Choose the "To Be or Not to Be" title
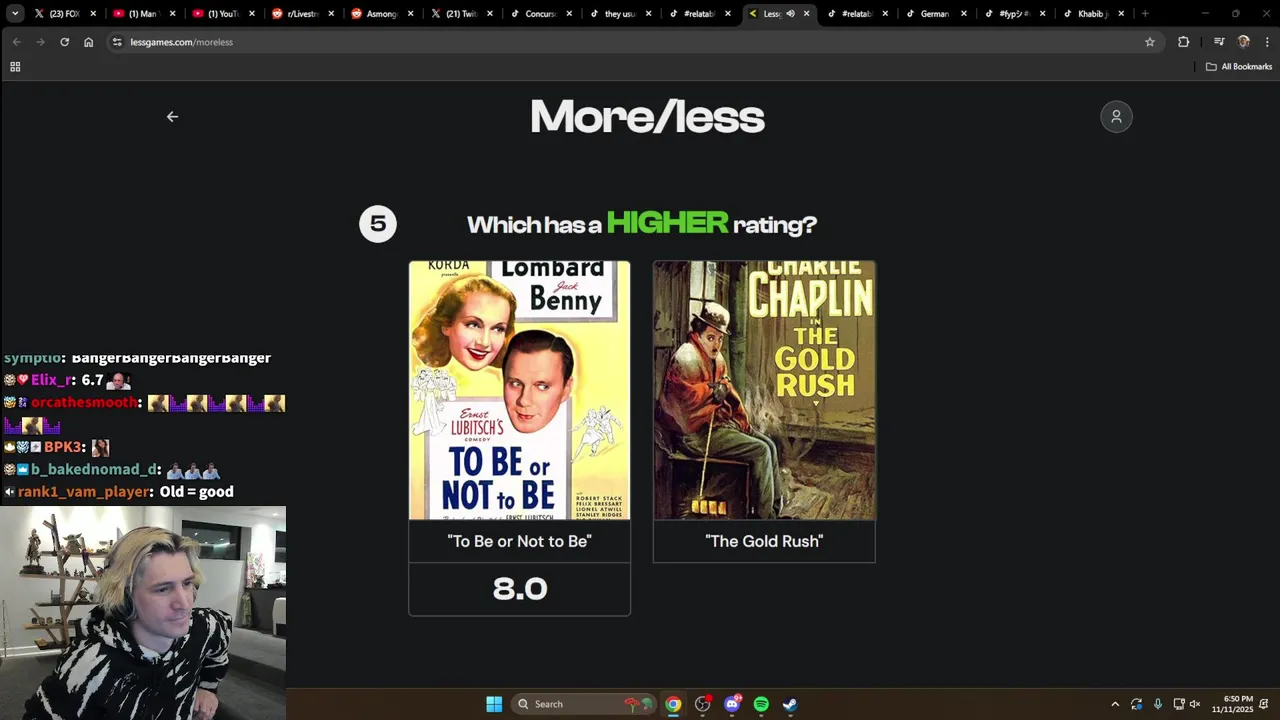Screen dimensions: 1280x720 [519, 541]
